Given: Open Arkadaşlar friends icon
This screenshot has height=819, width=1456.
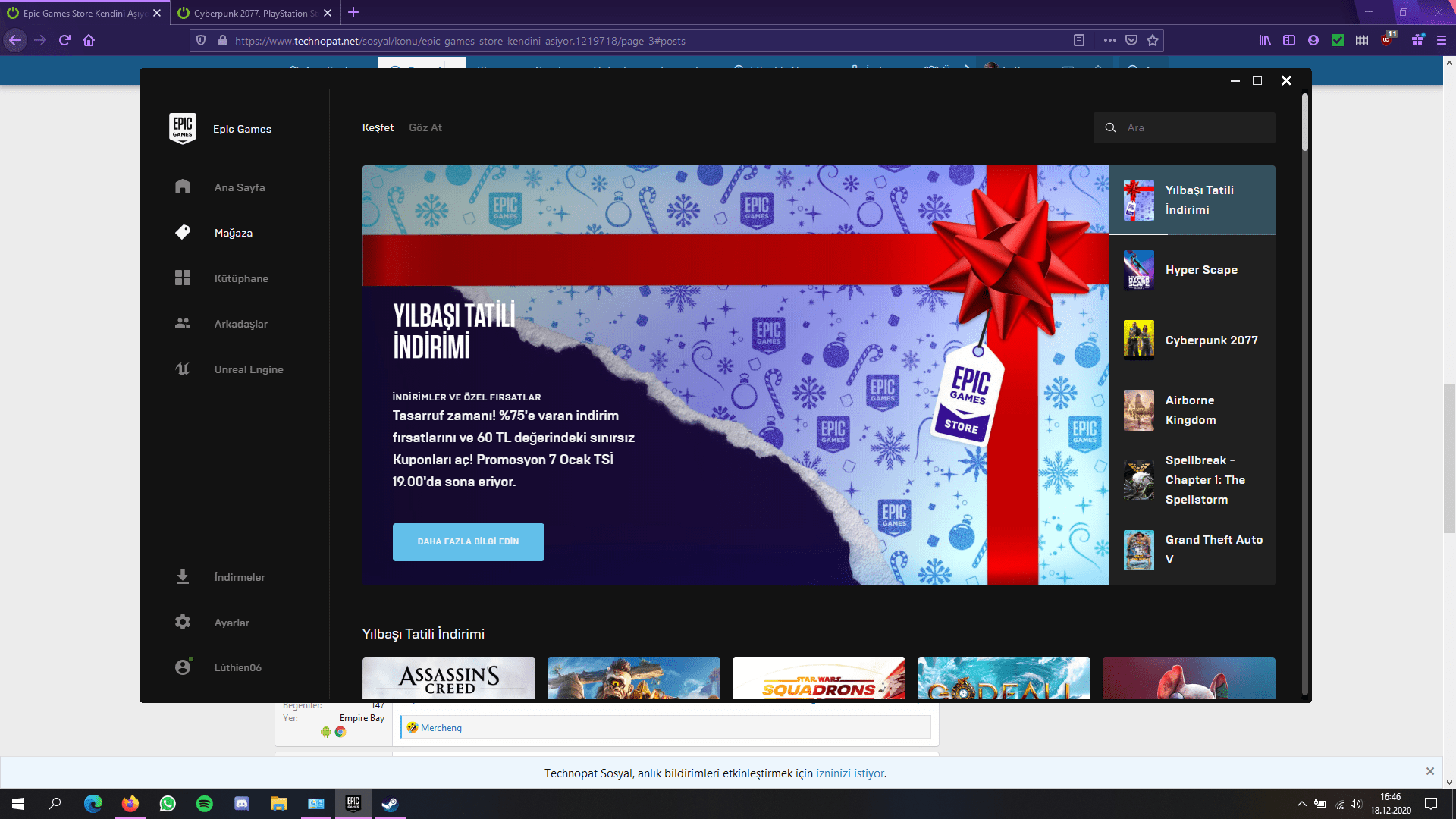Looking at the screenshot, I should pyautogui.click(x=183, y=323).
